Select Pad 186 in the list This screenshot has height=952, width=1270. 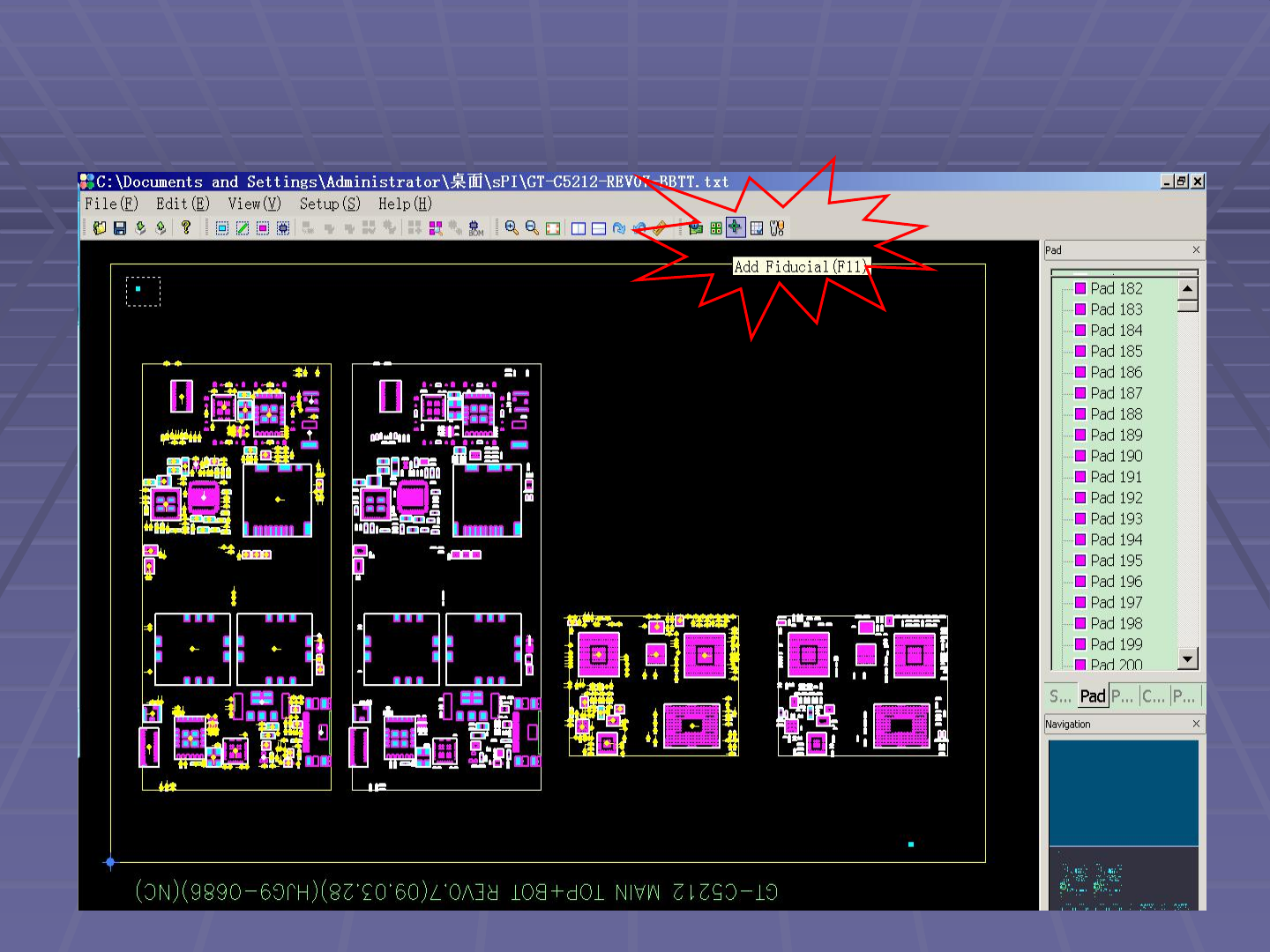click(x=1117, y=372)
